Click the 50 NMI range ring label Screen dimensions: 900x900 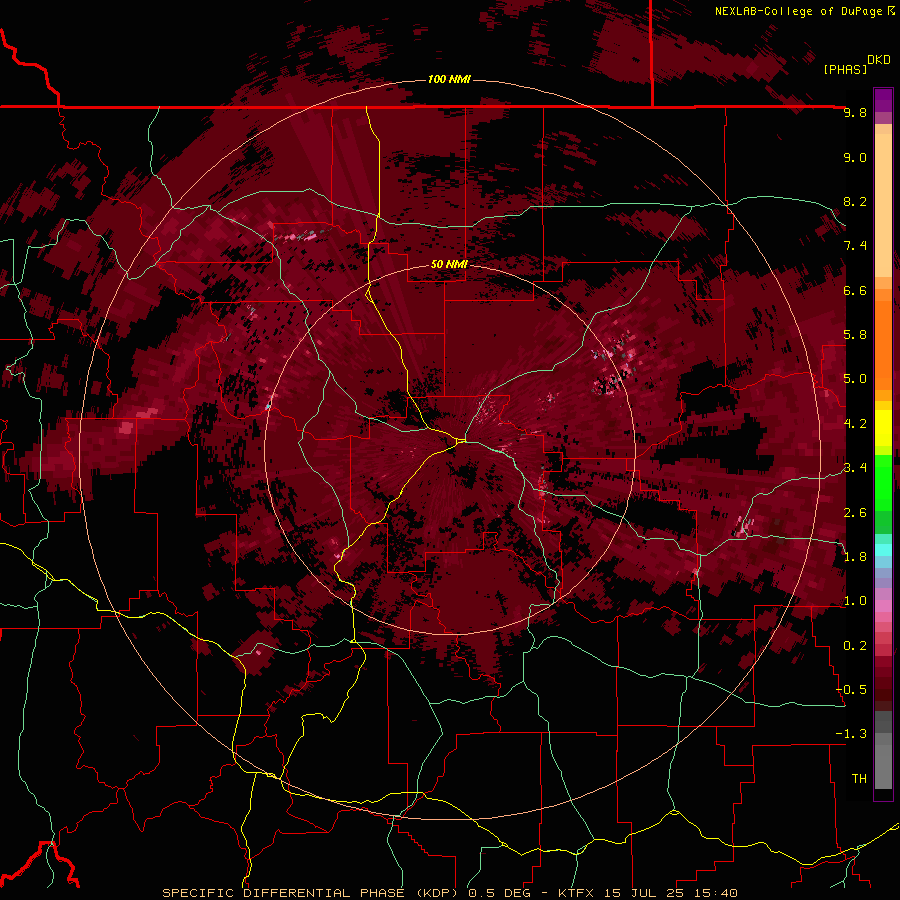click(x=449, y=264)
